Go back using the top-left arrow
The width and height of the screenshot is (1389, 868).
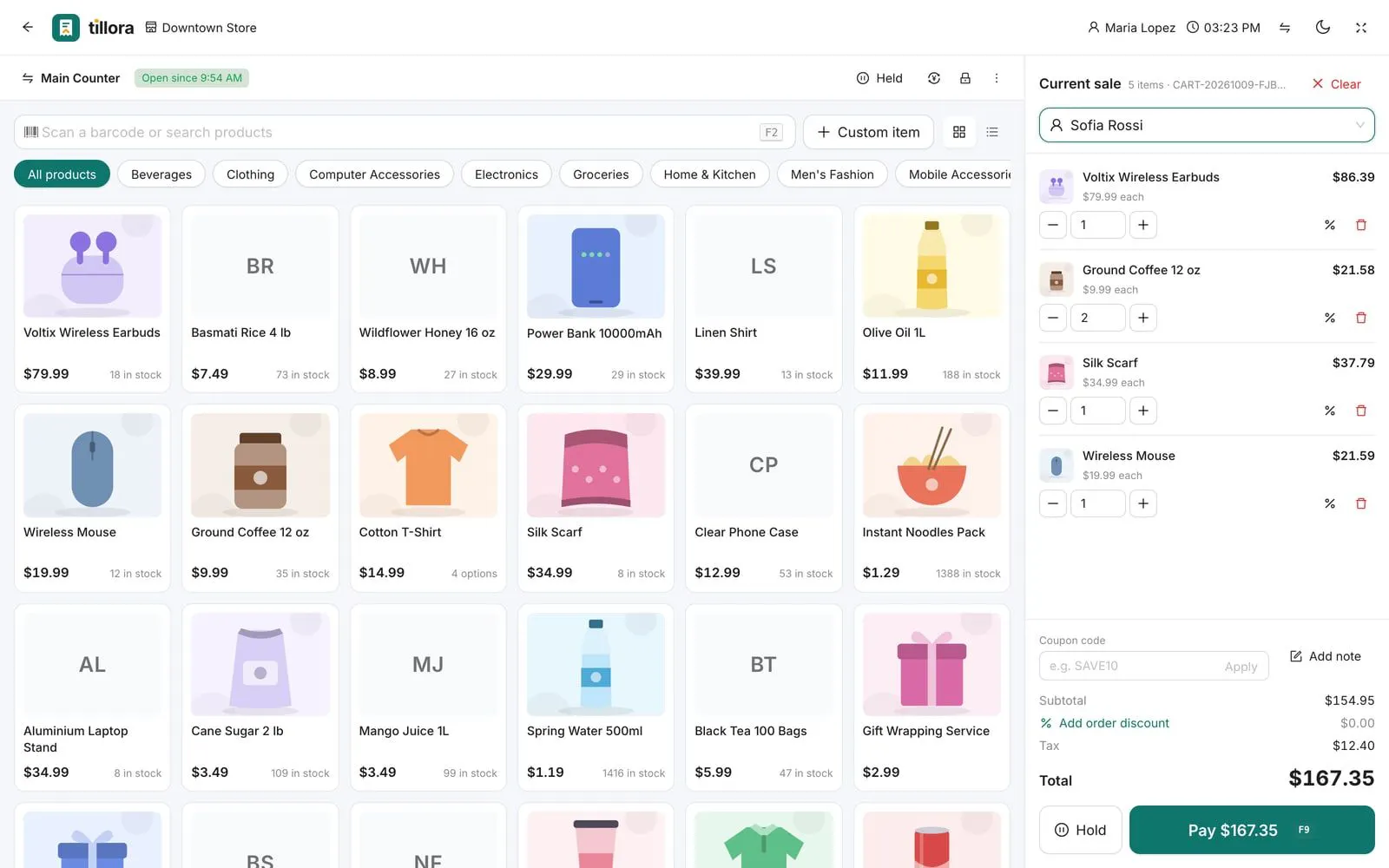click(28, 27)
